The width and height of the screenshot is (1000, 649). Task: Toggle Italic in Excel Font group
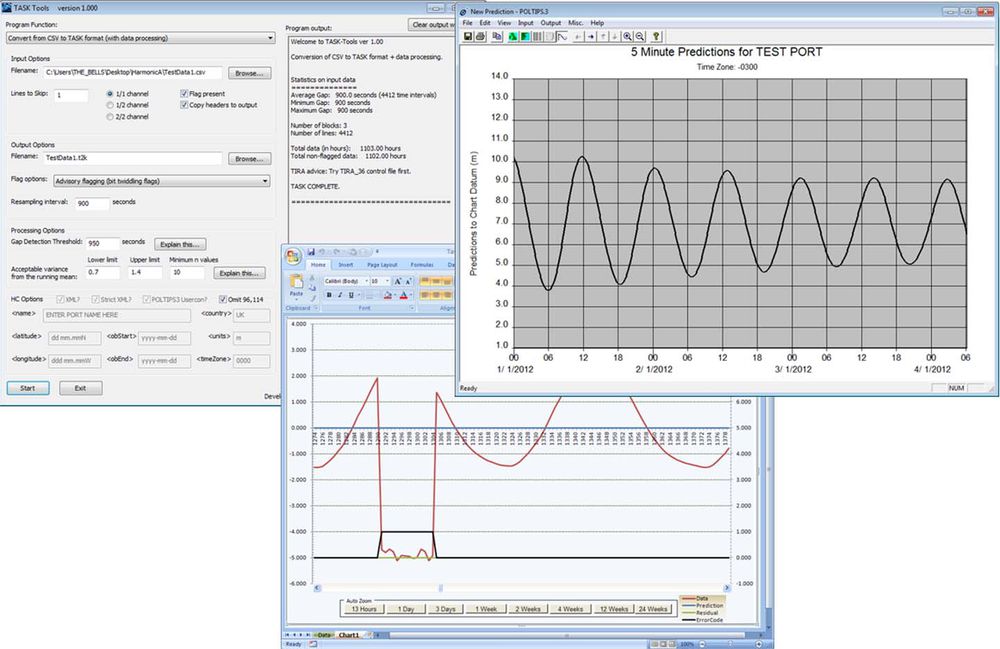tap(340, 295)
